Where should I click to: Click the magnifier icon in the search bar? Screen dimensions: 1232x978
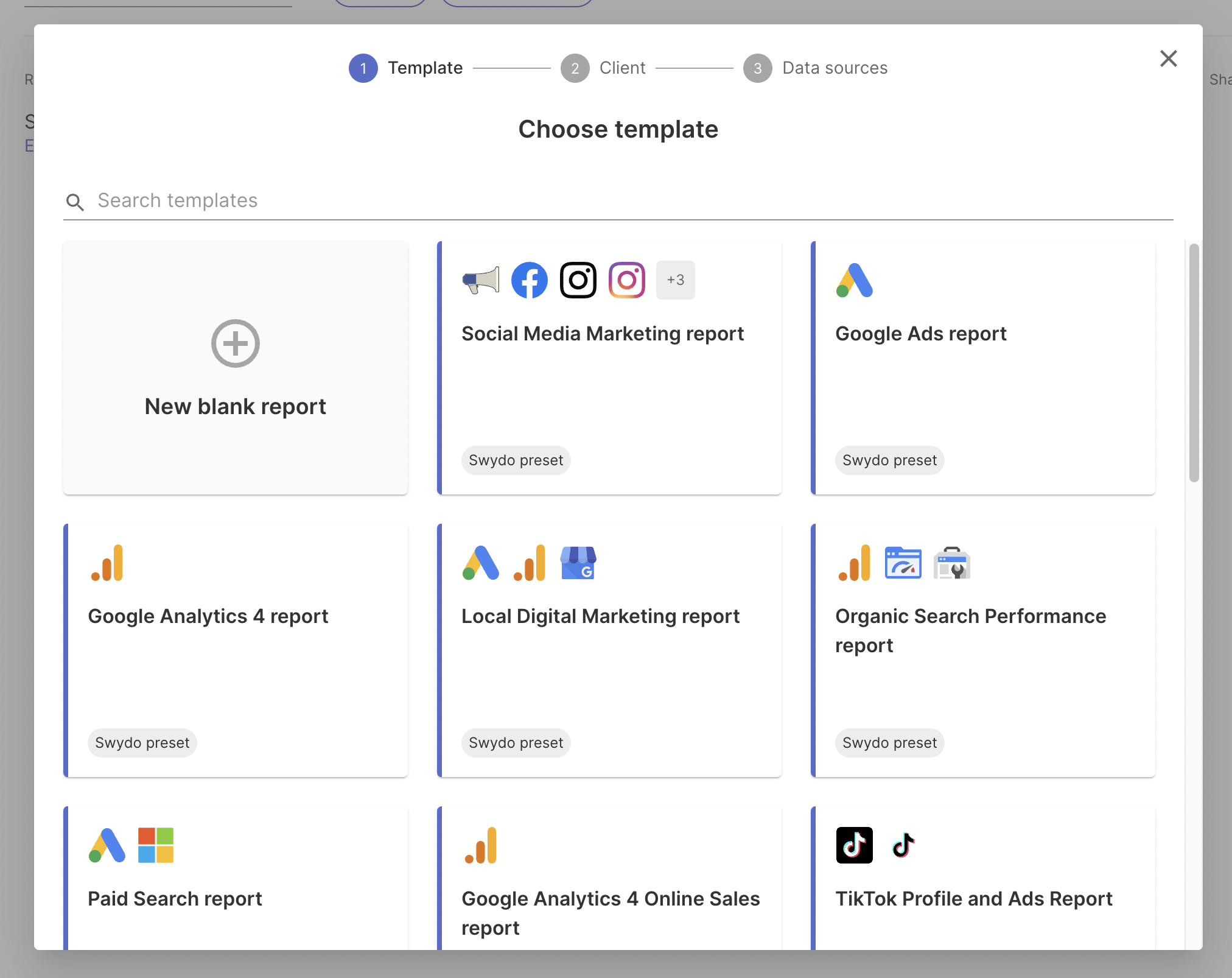coord(75,202)
